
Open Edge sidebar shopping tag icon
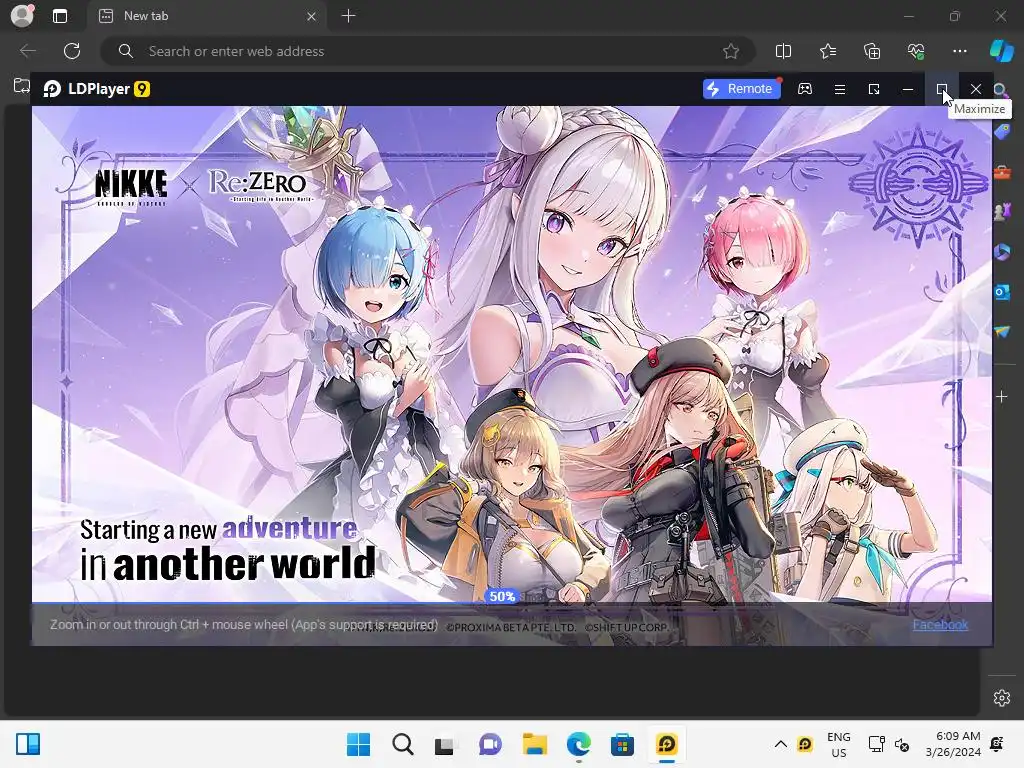tap(1002, 132)
